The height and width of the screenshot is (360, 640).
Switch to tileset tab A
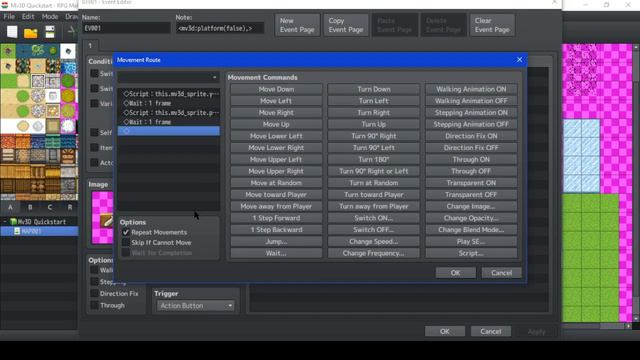point(10,207)
